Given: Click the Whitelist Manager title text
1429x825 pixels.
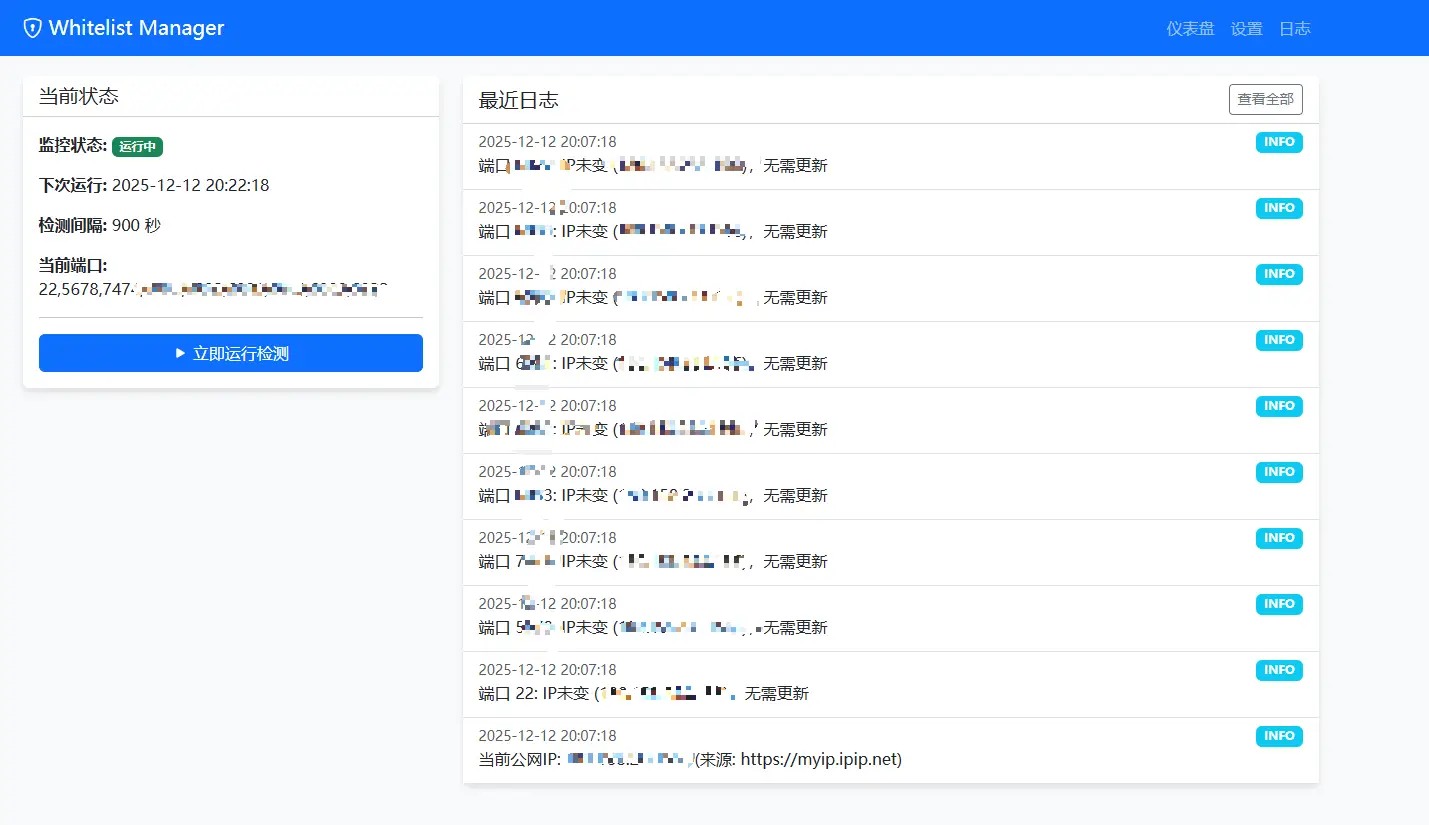Looking at the screenshot, I should [x=135, y=27].
